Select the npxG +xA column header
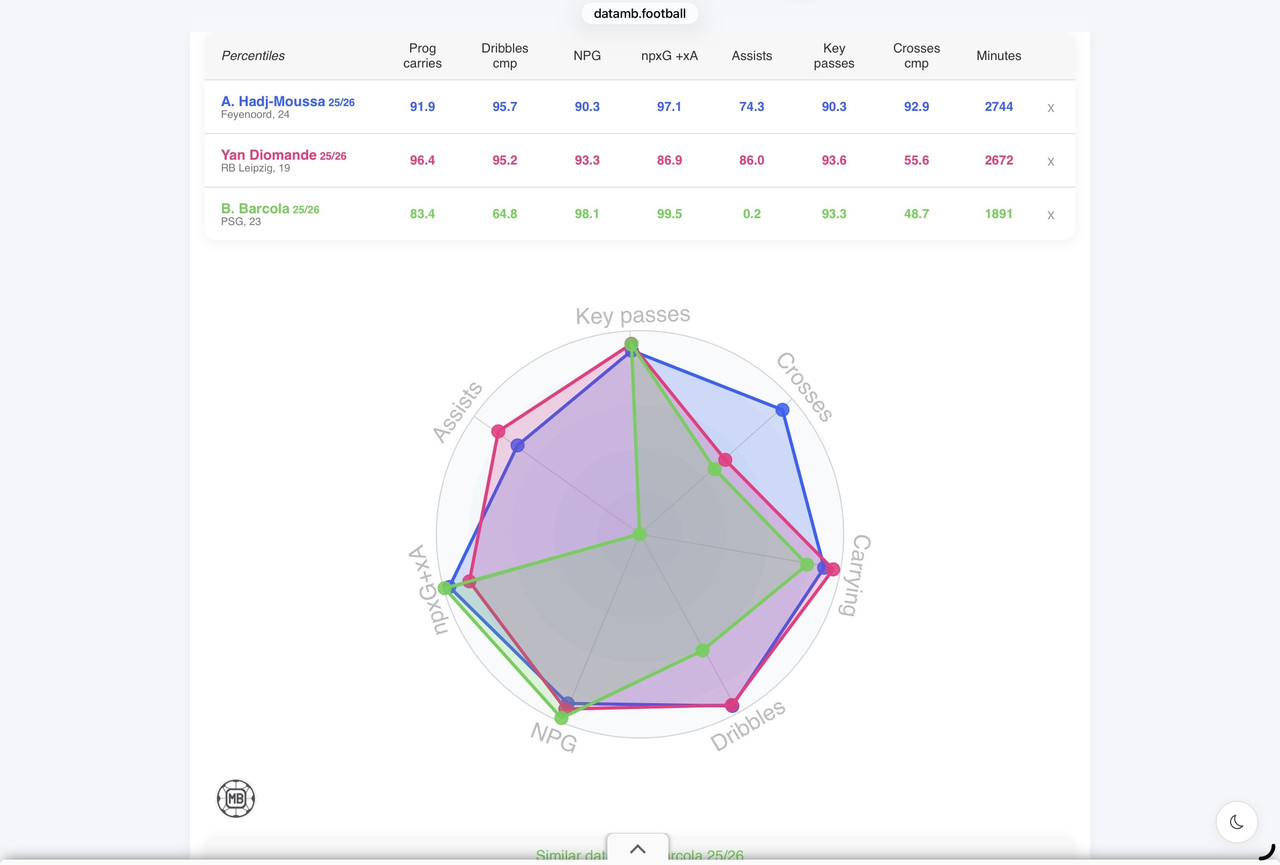The image size is (1280, 865). point(670,56)
